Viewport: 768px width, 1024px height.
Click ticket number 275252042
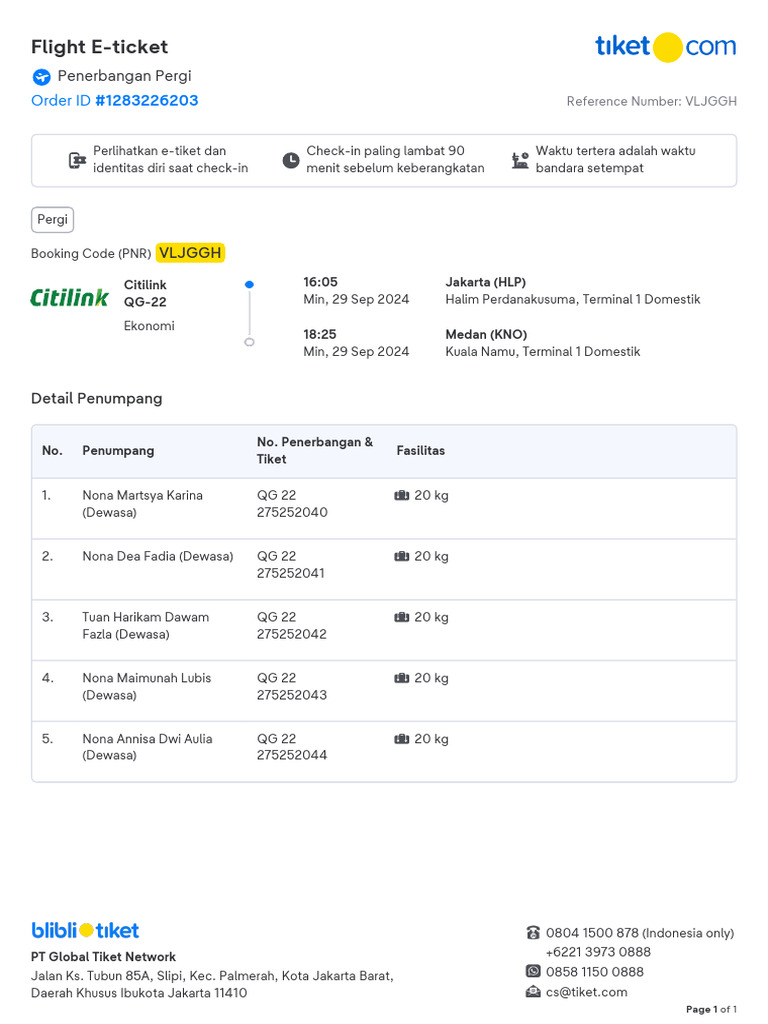click(x=292, y=634)
